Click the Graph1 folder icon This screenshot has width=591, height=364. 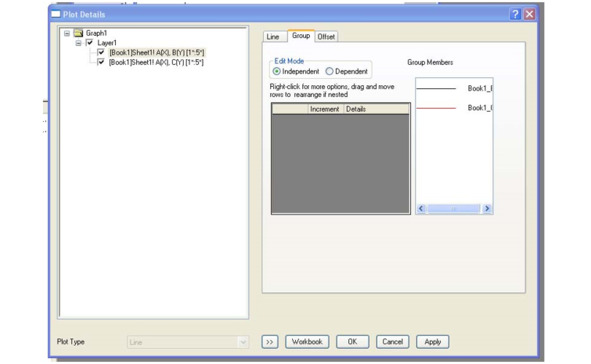point(78,33)
